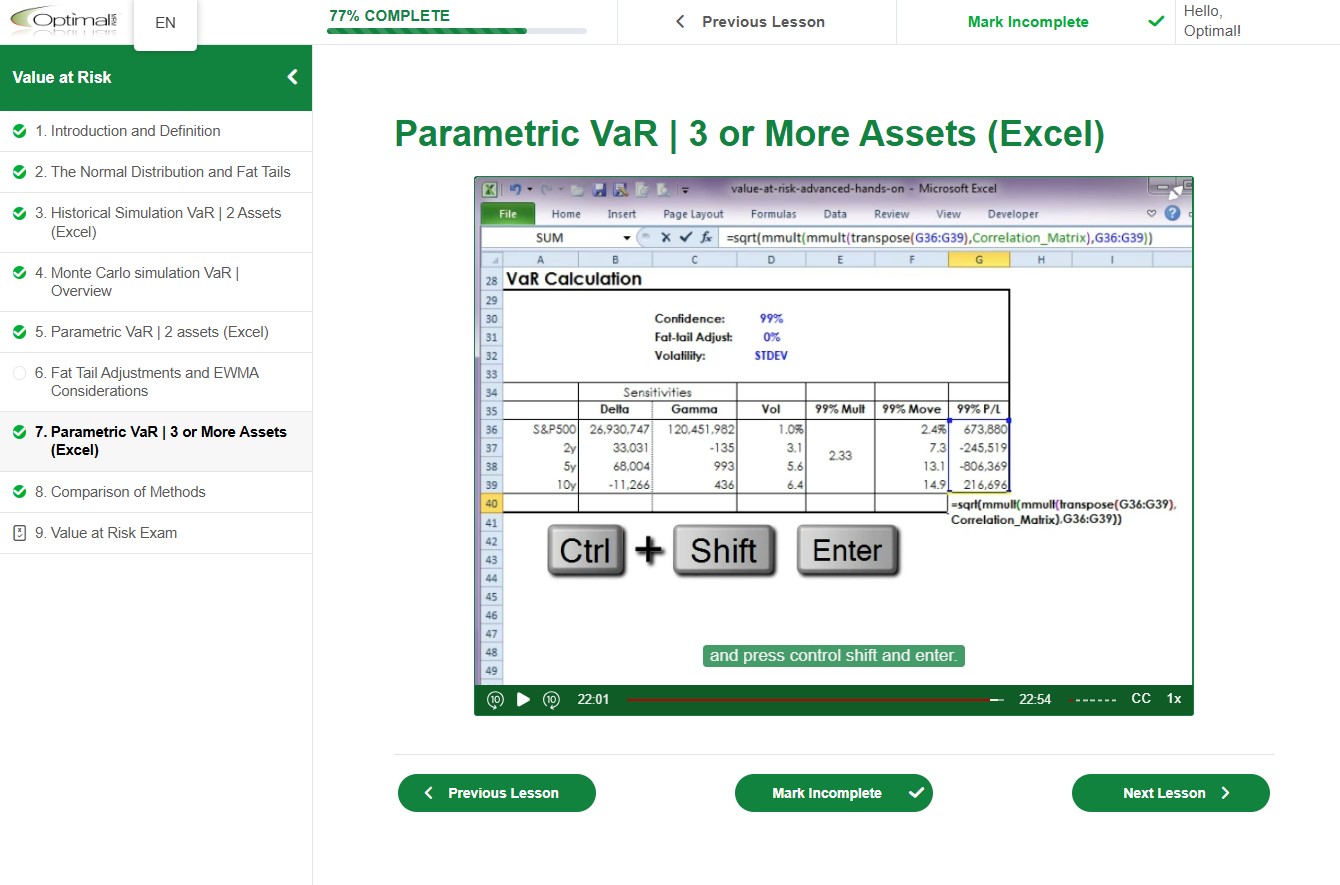
Task: Open the EN language selector
Action: 165,22
